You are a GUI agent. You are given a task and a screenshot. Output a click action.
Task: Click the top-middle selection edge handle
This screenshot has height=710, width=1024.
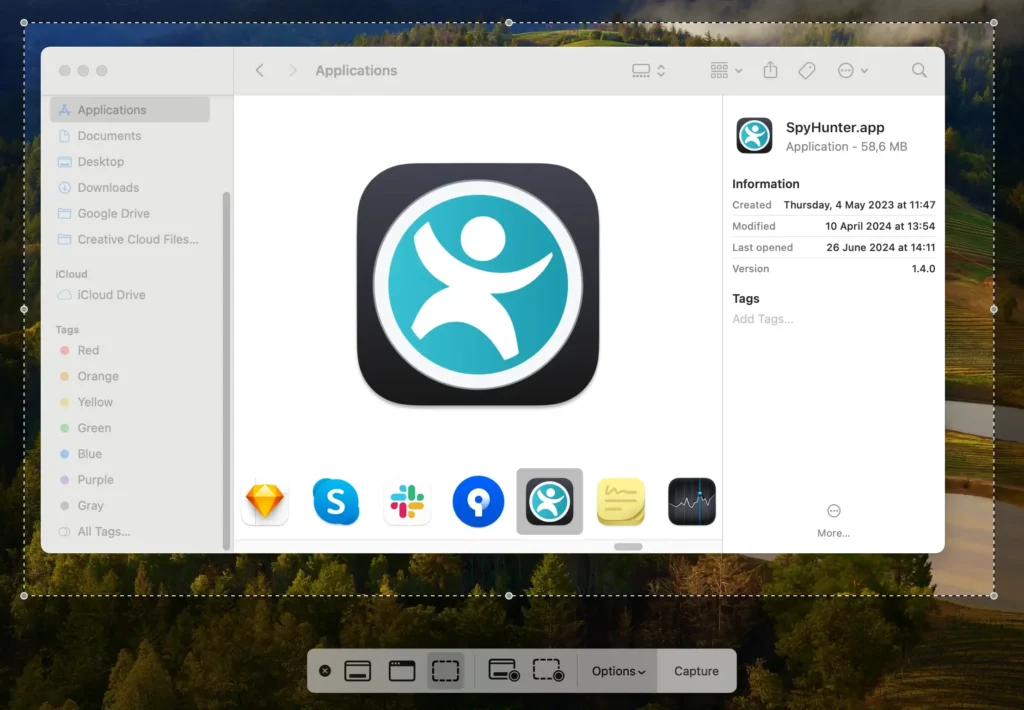point(509,22)
